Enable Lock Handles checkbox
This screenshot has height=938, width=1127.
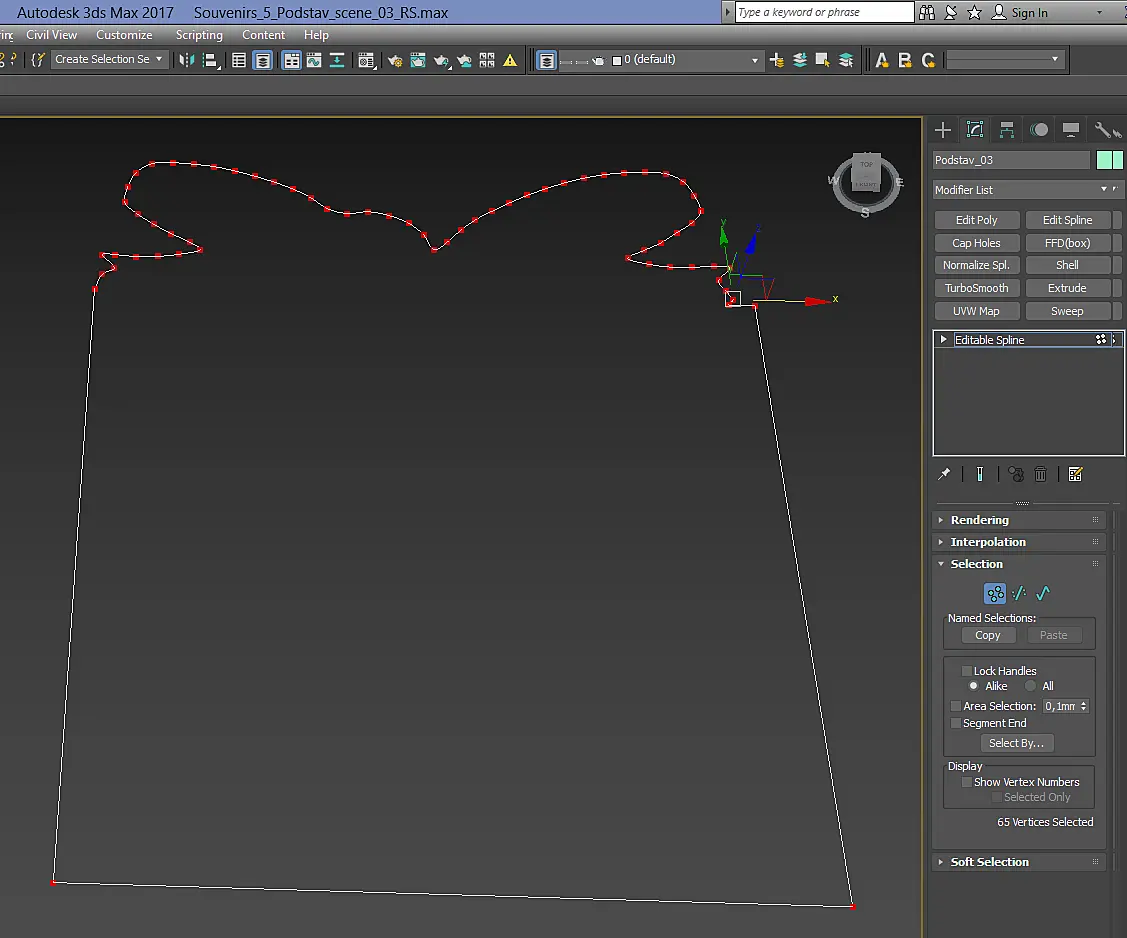point(967,671)
